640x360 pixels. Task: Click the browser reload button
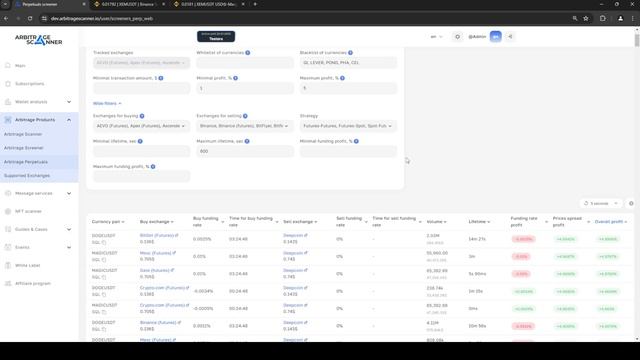pyautogui.click(x=30, y=18)
